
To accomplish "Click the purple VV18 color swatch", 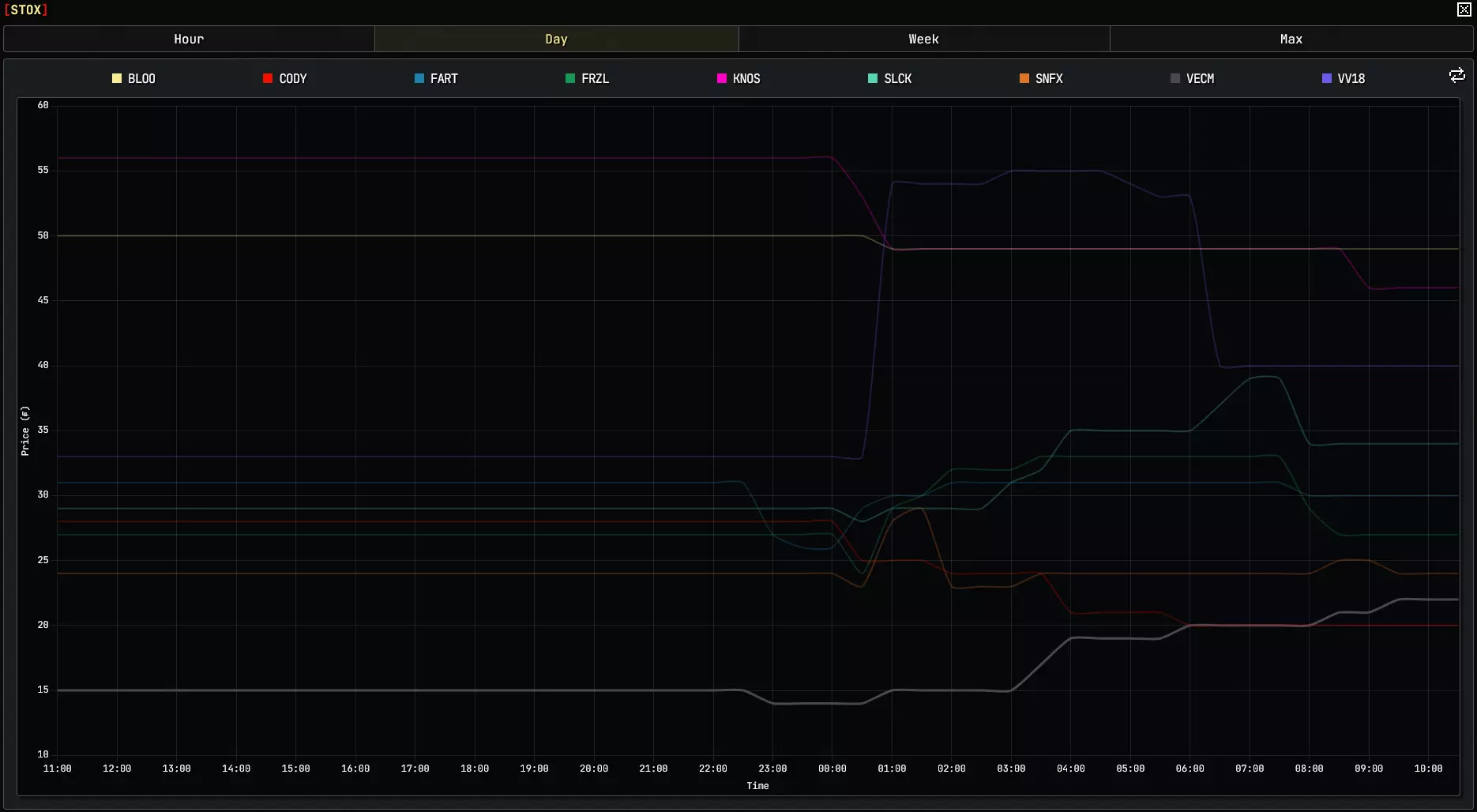I will coord(1327,78).
